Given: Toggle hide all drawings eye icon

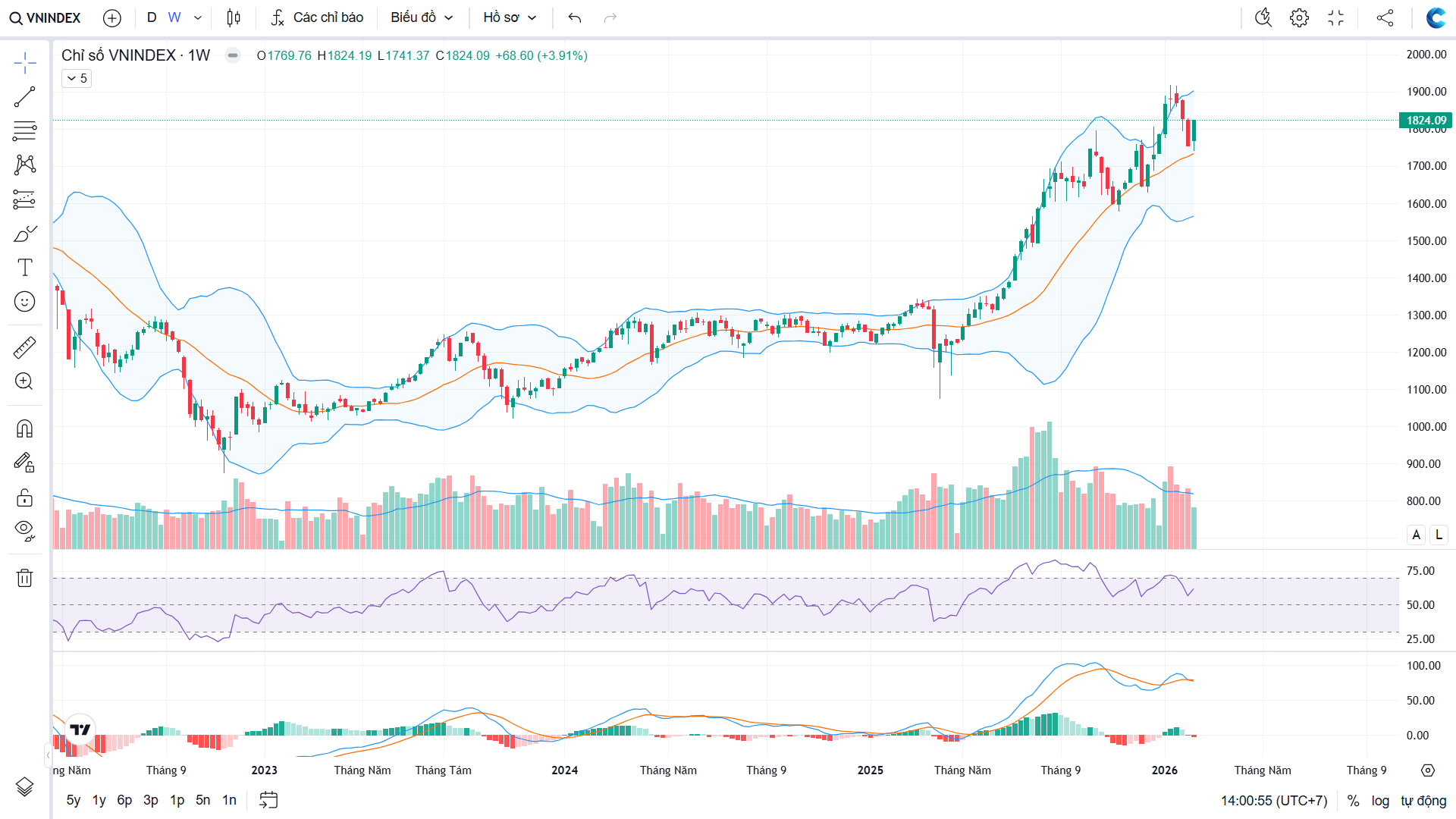Looking at the screenshot, I should pos(24,530).
